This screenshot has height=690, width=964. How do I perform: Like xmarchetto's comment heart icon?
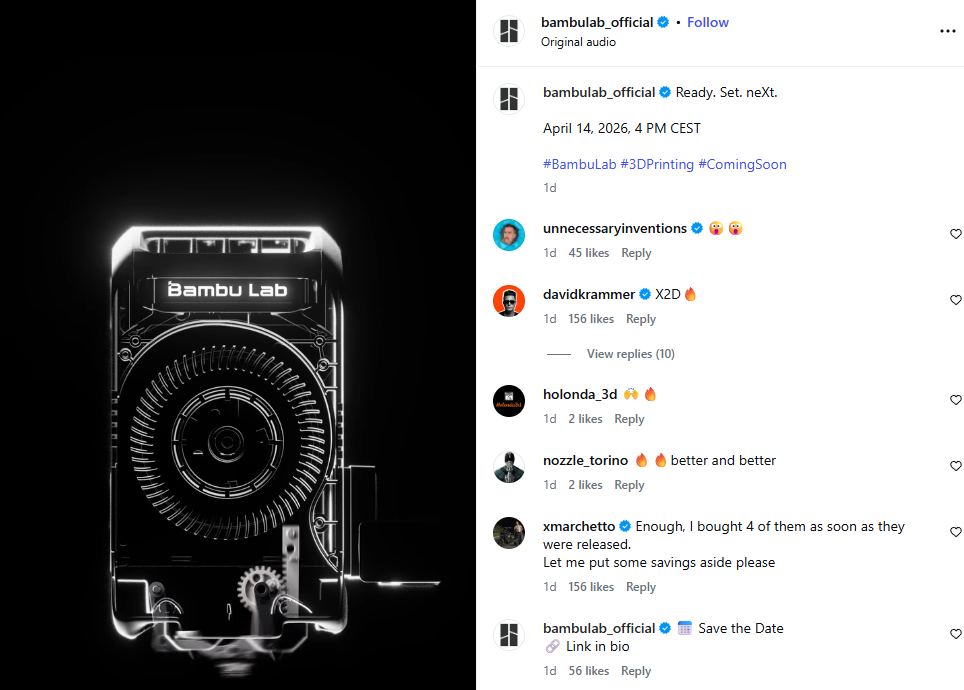(x=955, y=532)
